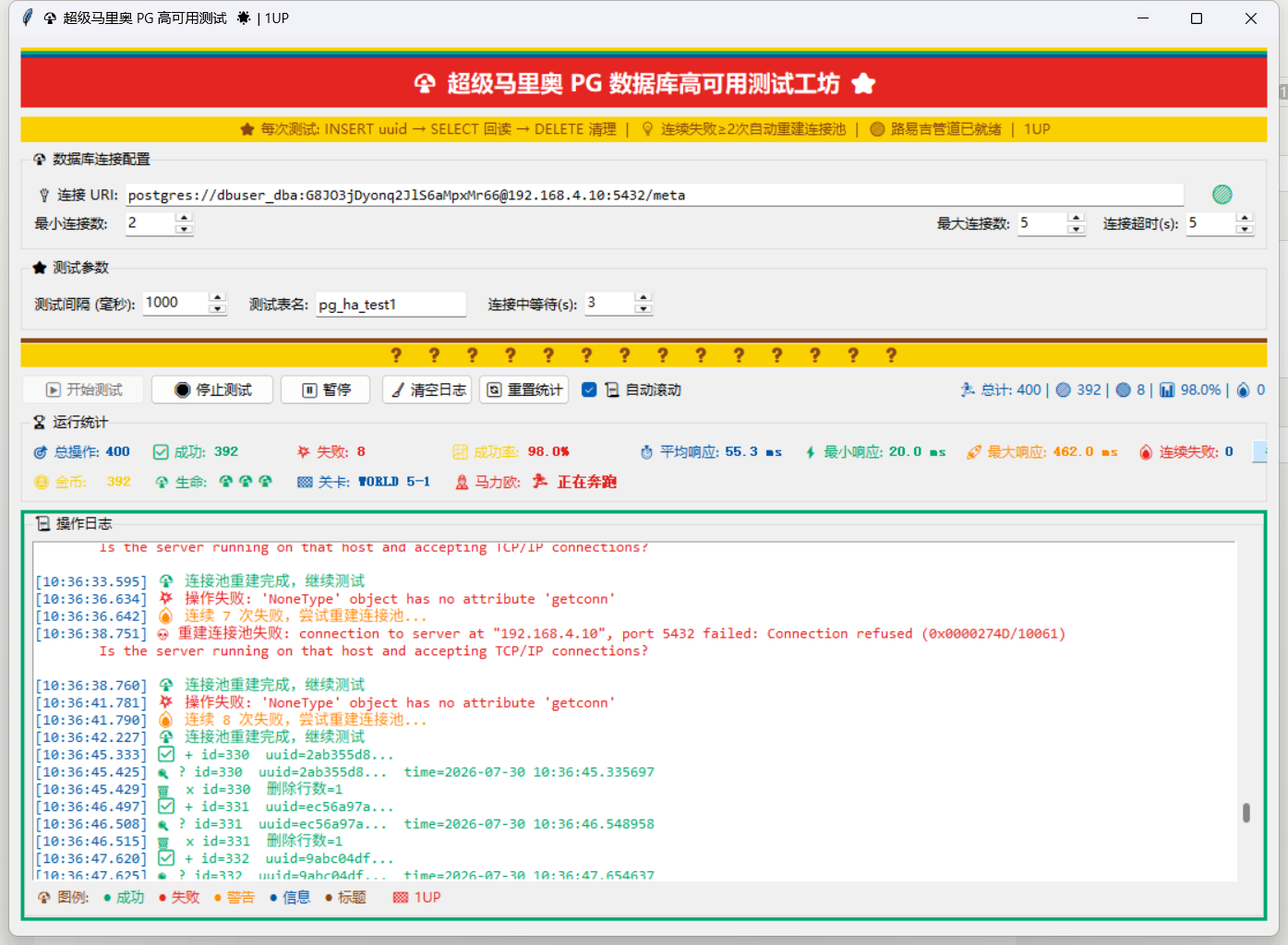Click the 测试间隔 field showing 1000
Image resolution: width=1288 pixels, height=945 pixels.
point(175,303)
